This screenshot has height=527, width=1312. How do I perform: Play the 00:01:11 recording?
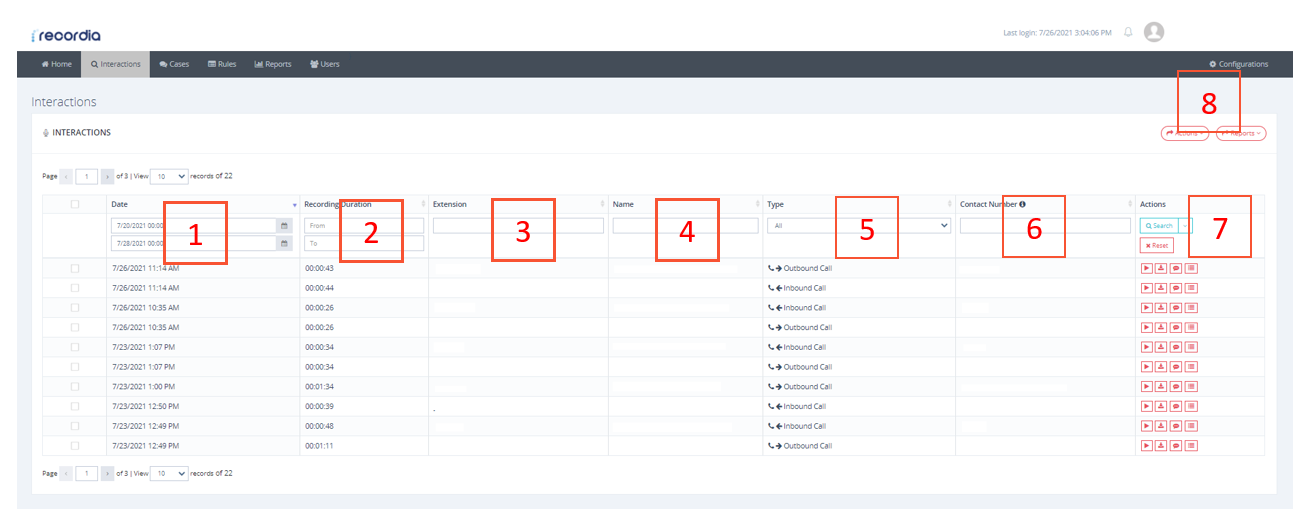pos(1146,445)
